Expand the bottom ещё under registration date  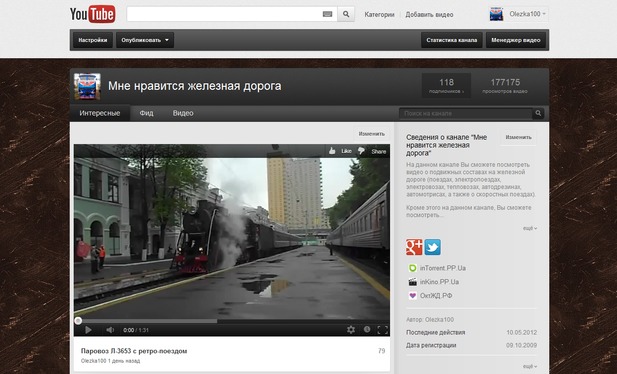click(530, 366)
